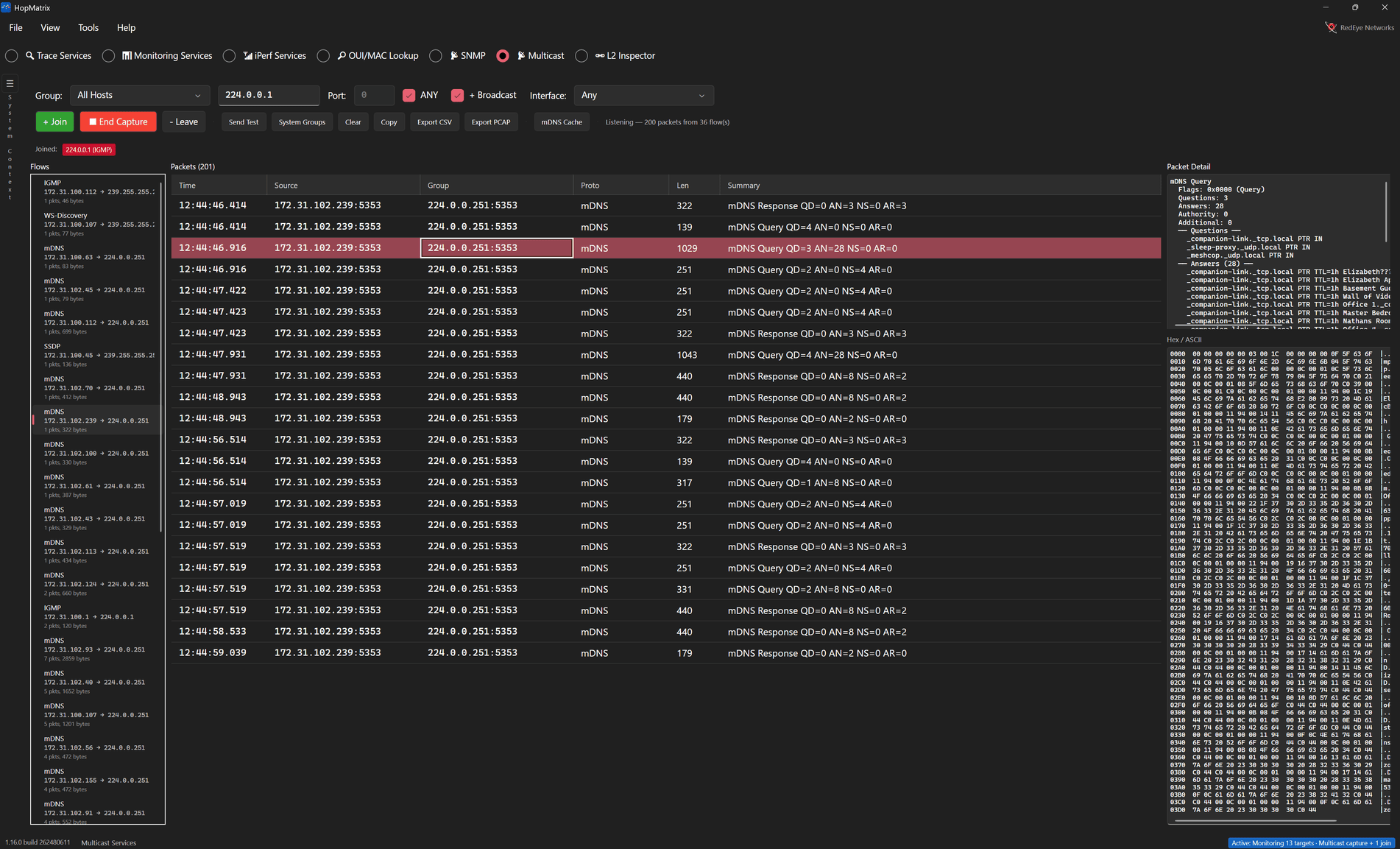Screen dimensions: 1400x849
Task: Open the View menu
Action: pos(50,28)
